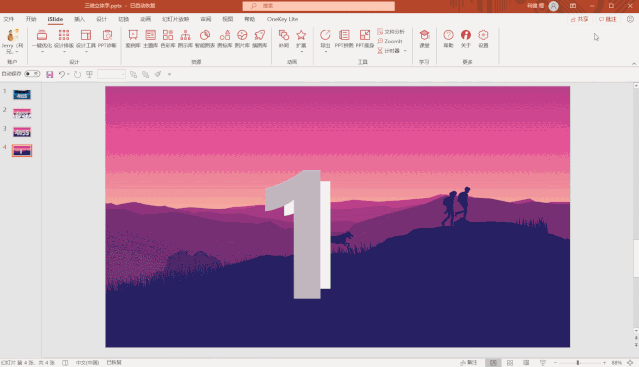
Task: Toggle the 自动保存 autosave switch
Action: tap(32, 74)
